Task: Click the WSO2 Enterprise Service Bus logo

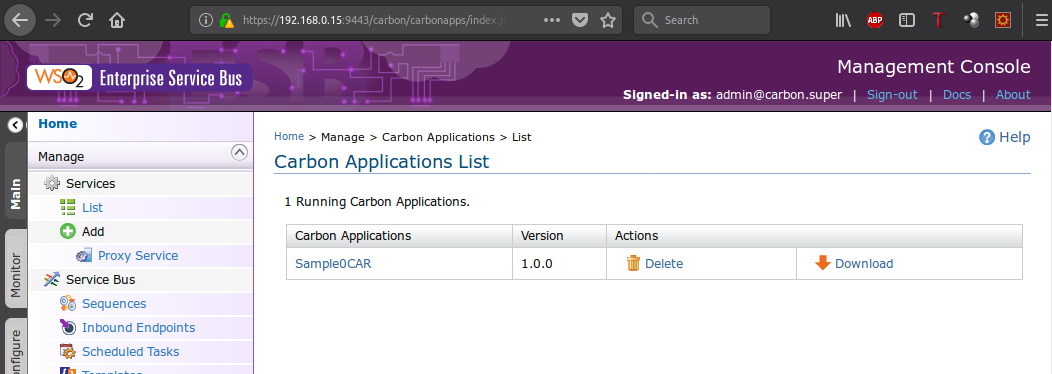Action: (x=140, y=78)
